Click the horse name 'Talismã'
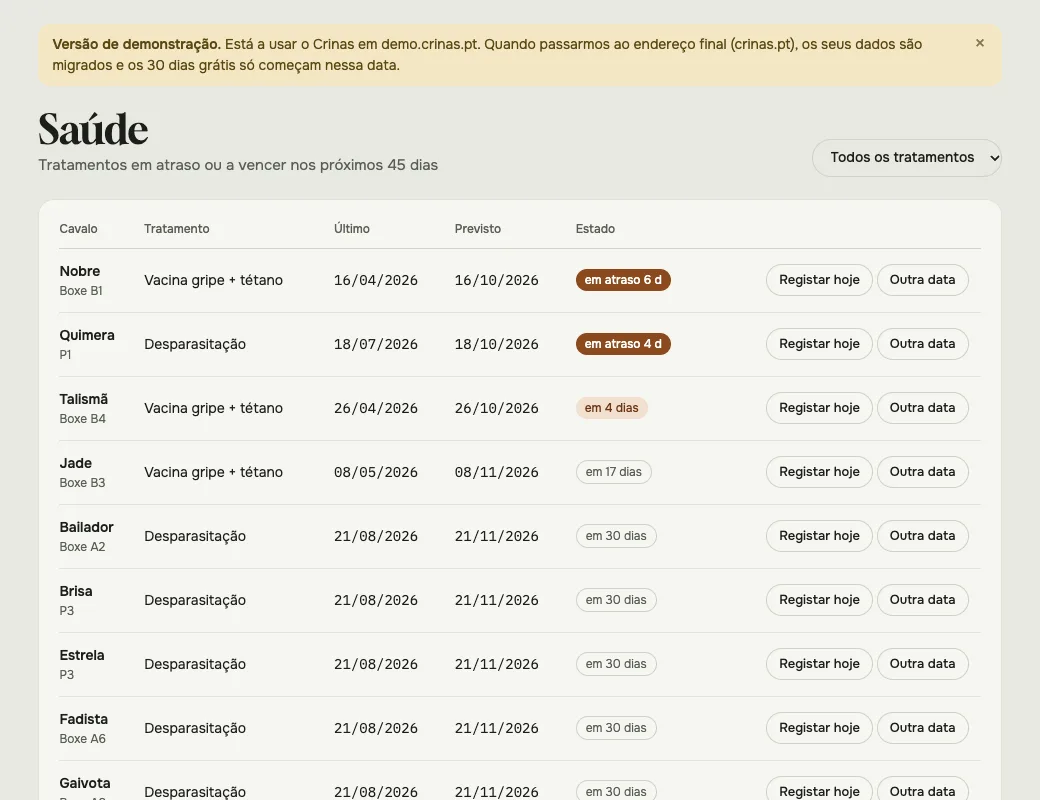Screen dimensions: 1040x800 point(84,399)
